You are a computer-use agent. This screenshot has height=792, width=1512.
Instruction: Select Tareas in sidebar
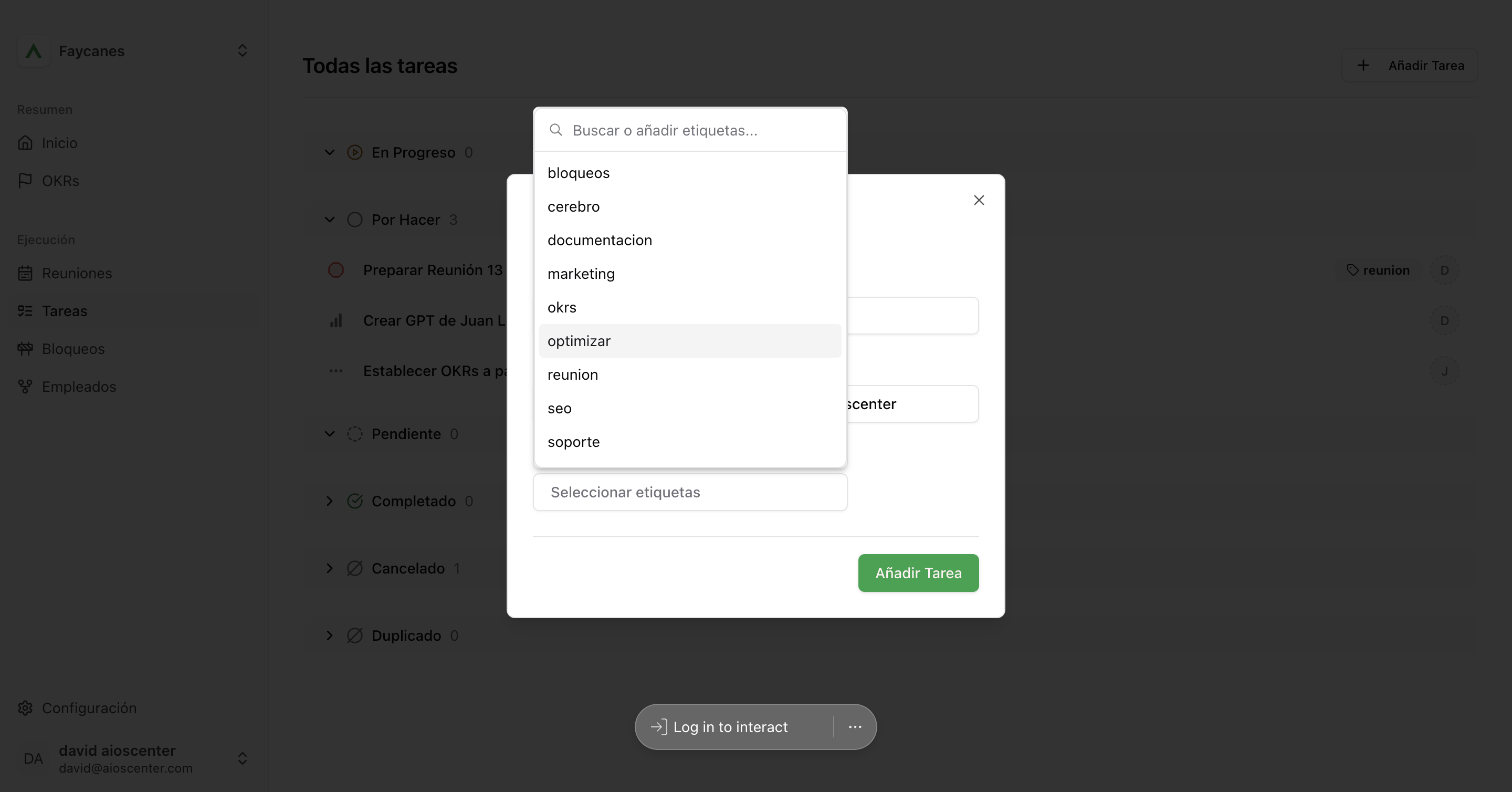point(134,311)
